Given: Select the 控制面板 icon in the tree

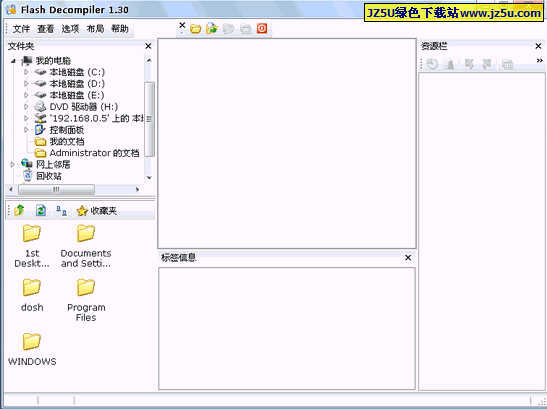Looking at the screenshot, I should coord(40,130).
